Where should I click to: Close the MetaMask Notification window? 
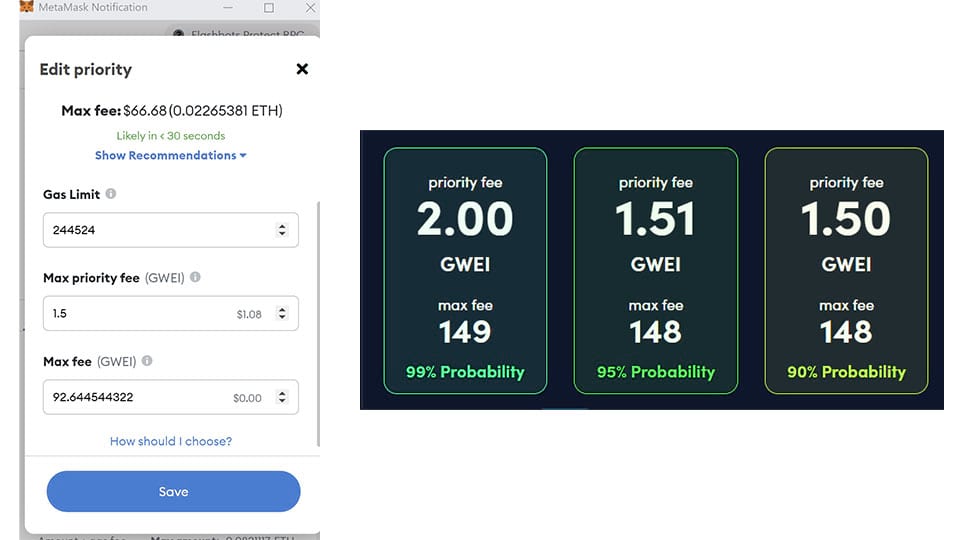coord(310,7)
